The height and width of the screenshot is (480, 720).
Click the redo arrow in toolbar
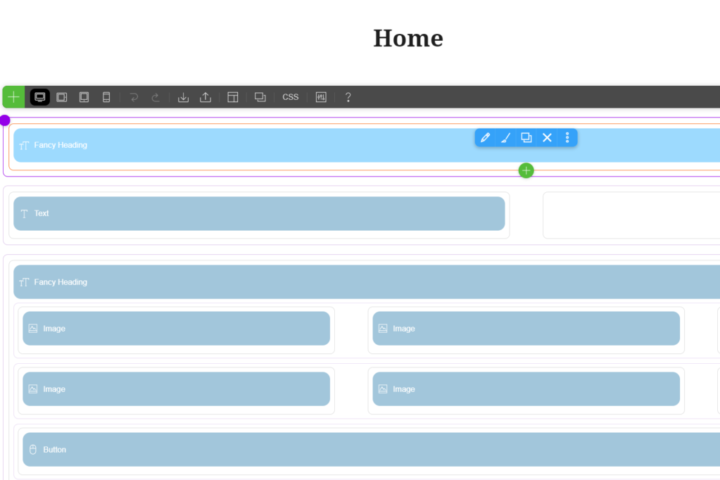156,97
